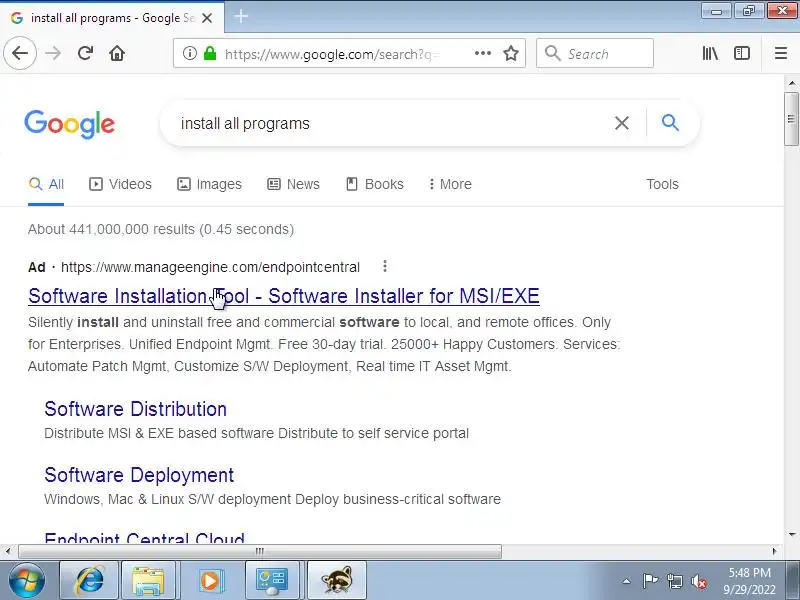Click 'About 441,000,000 results' text
The width and height of the screenshot is (800, 600).
click(x=111, y=229)
